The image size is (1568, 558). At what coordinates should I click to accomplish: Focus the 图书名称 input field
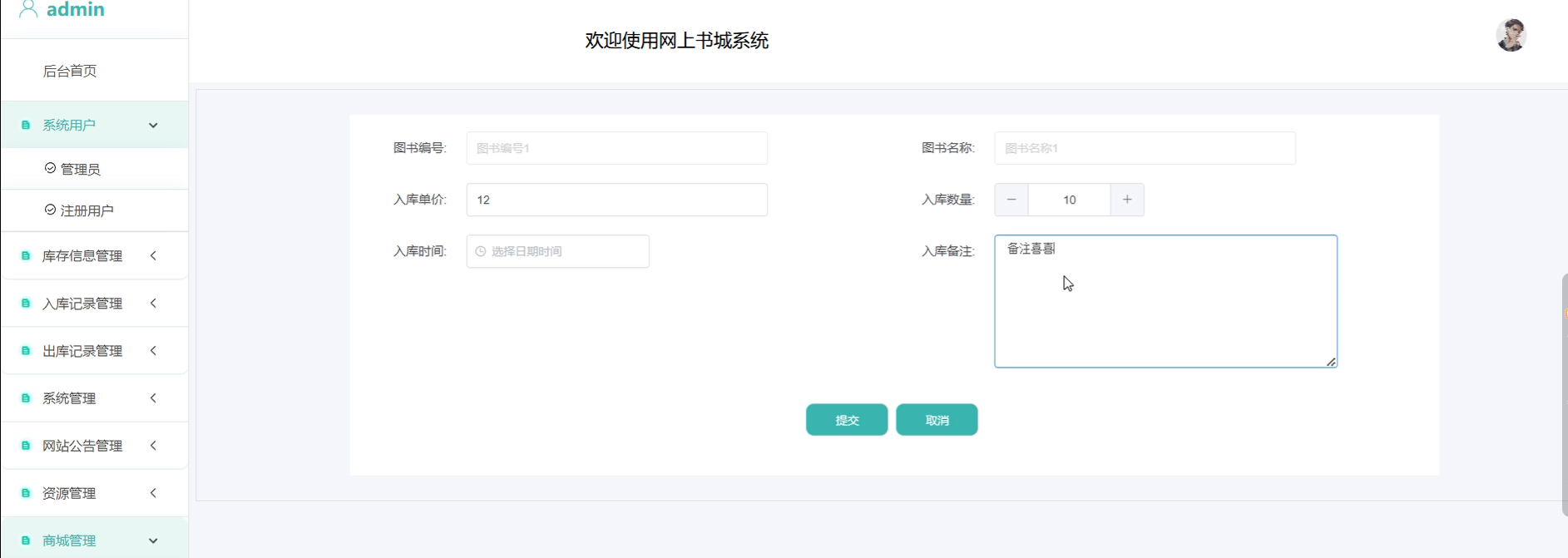click(x=1145, y=148)
